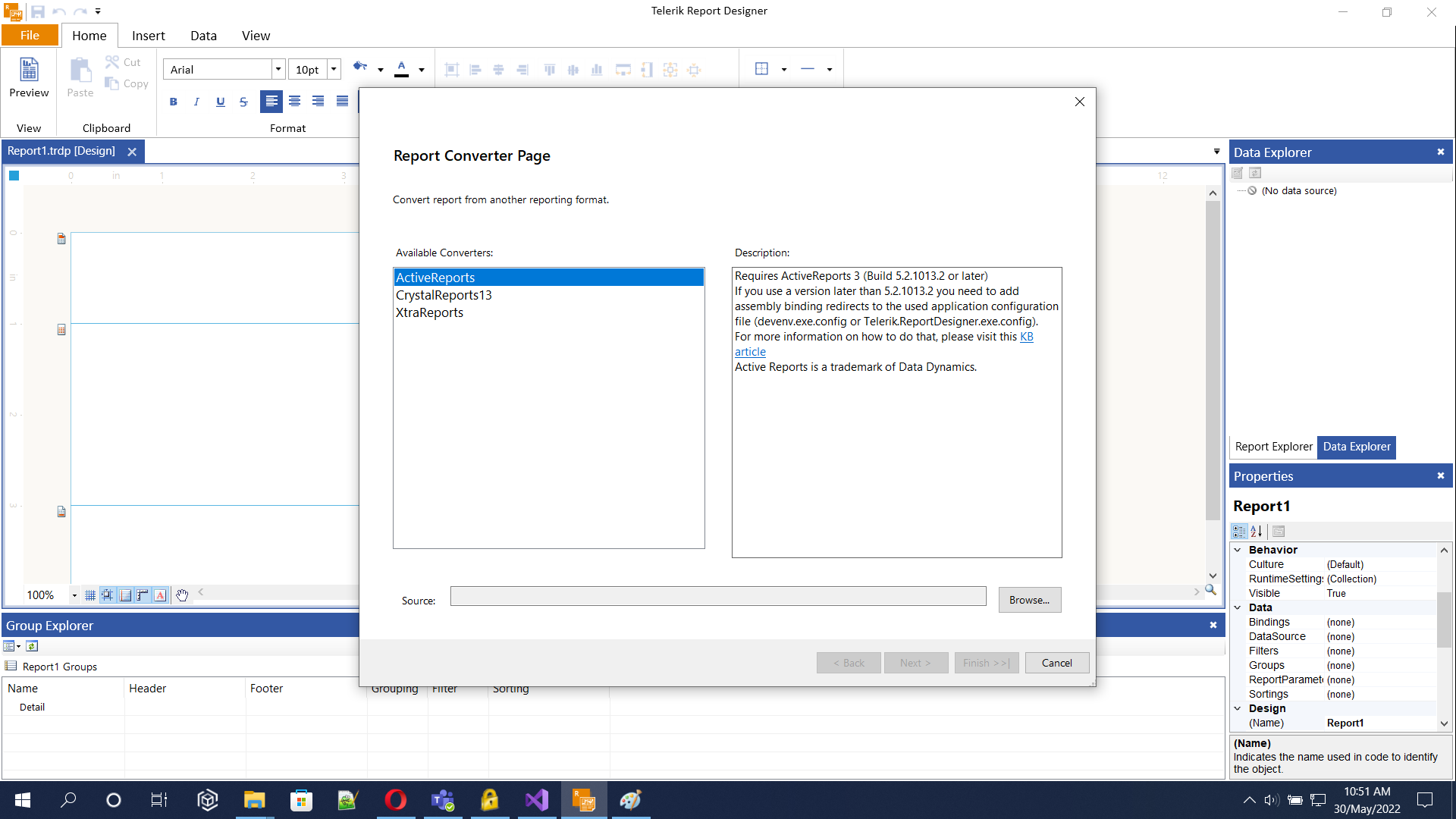1456x819 pixels.
Task: Open the Insert ribbon tab
Action: [x=148, y=36]
